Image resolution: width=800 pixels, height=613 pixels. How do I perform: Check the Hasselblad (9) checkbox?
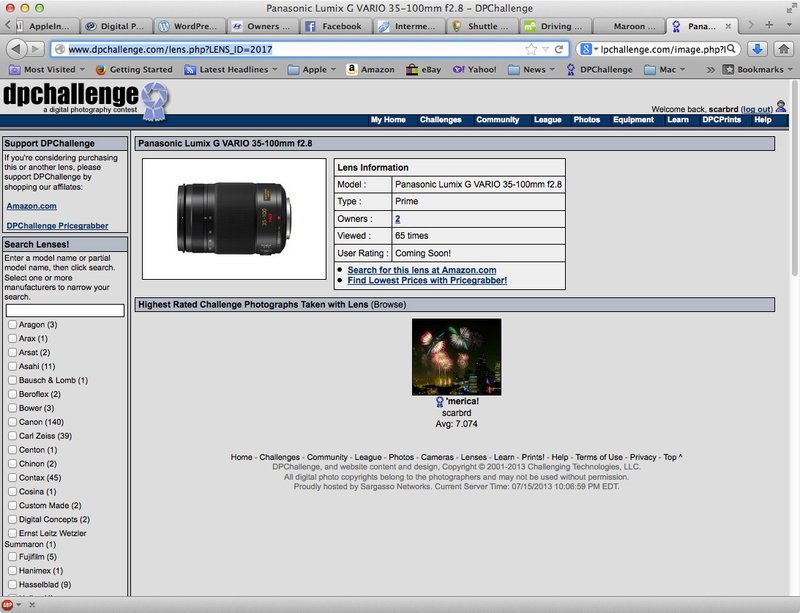(12, 584)
